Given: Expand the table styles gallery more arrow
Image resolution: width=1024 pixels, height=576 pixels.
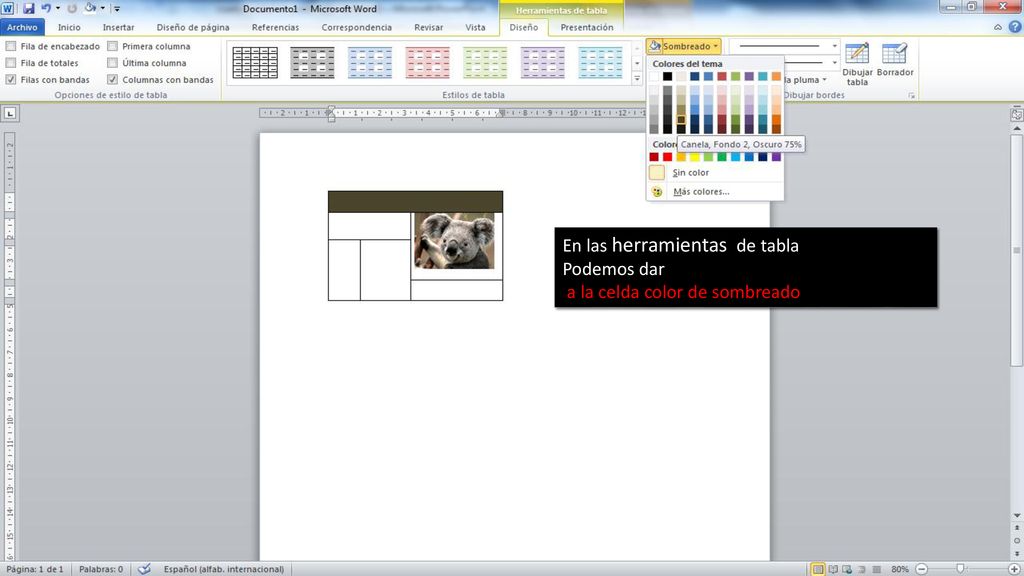Looking at the screenshot, I should pyautogui.click(x=637, y=78).
